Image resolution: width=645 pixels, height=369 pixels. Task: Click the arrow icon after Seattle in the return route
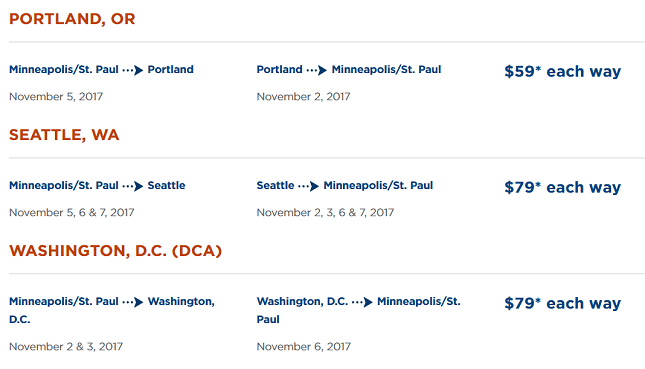[309, 186]
